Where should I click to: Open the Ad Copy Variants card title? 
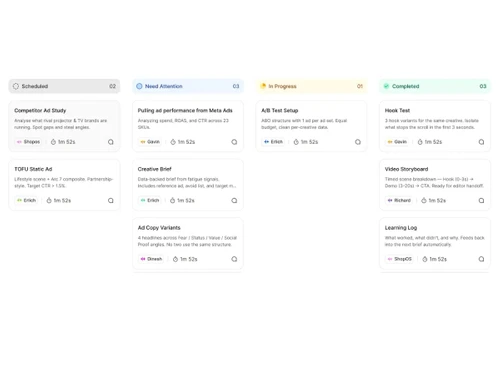pos(159,228)
